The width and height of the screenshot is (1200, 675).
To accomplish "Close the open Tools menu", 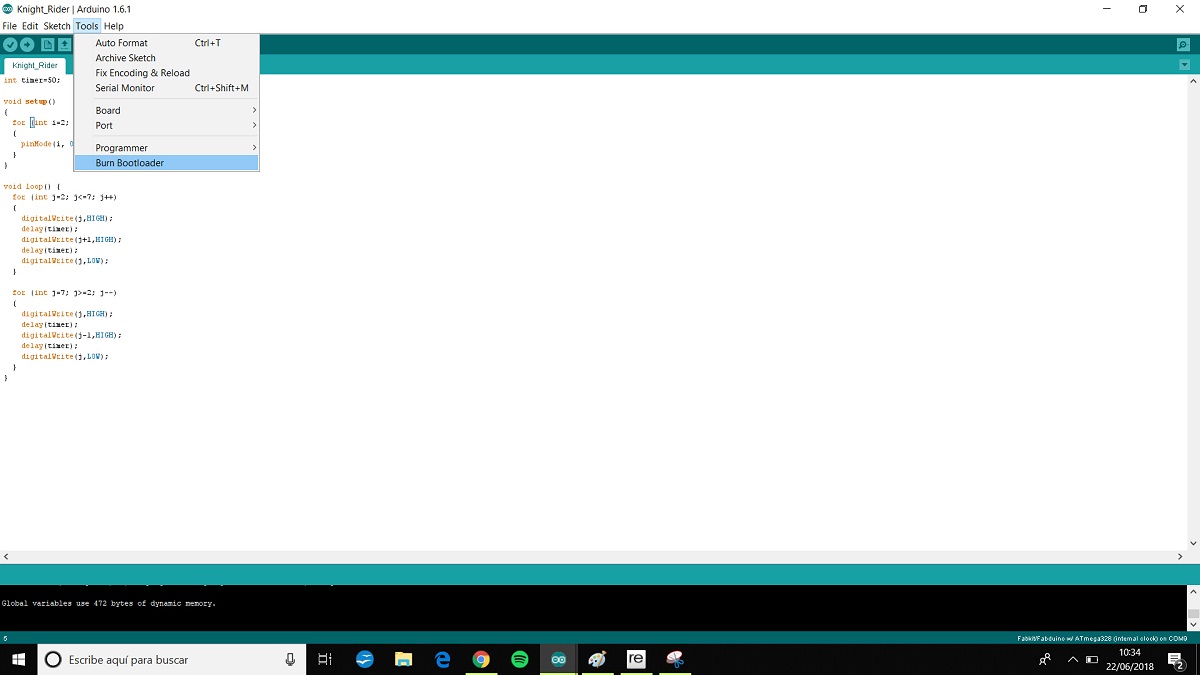I will tap(87, 26).
